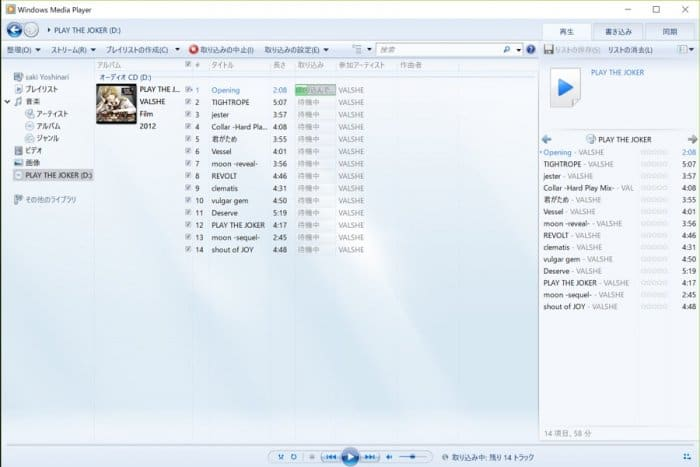The width and height of the screenshot is (700, 467).
Task: Switch to the 再生 tab
Action: [567, 32]
